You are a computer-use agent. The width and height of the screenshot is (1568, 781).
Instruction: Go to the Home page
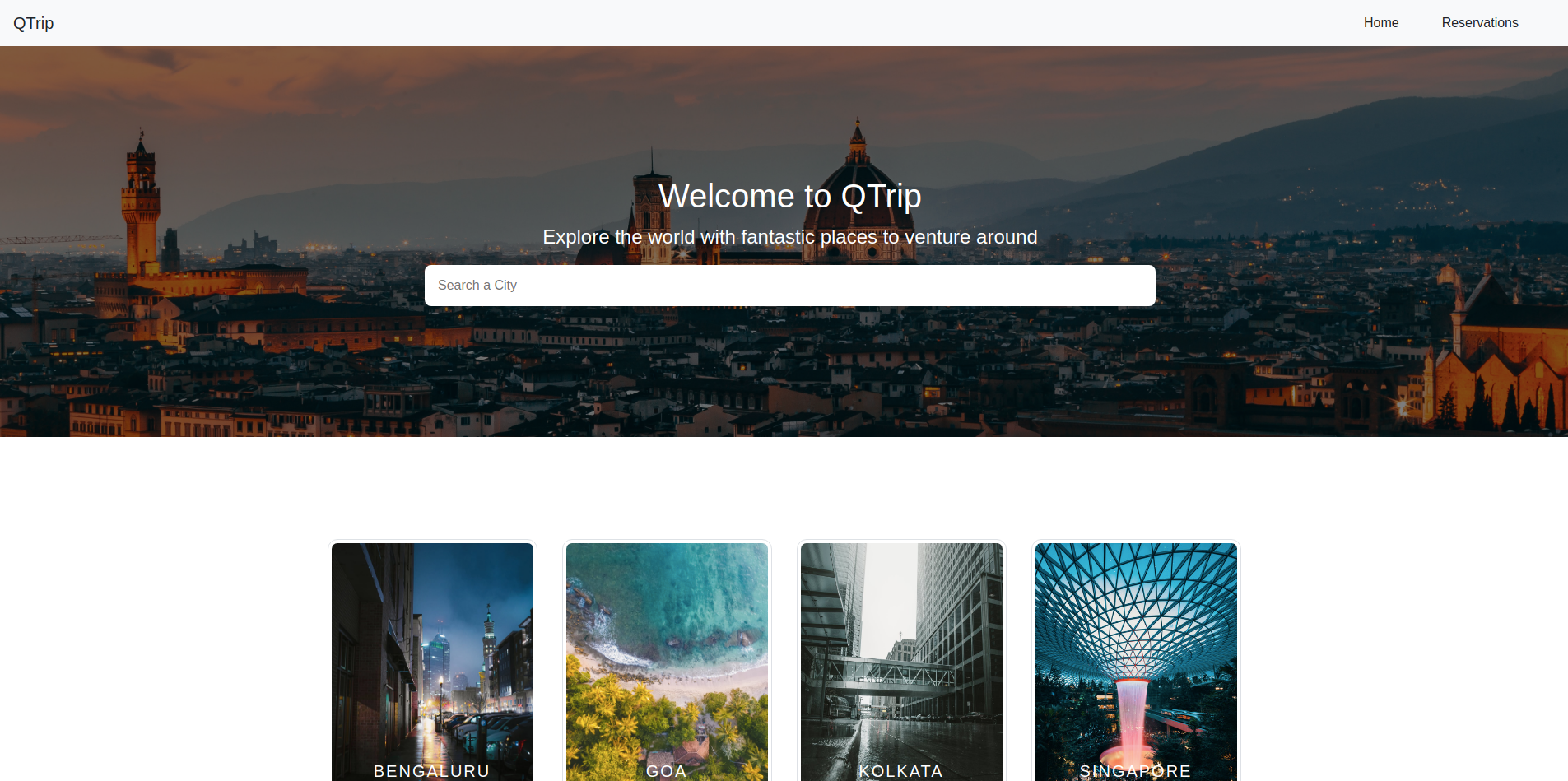tap(1380, 22)
